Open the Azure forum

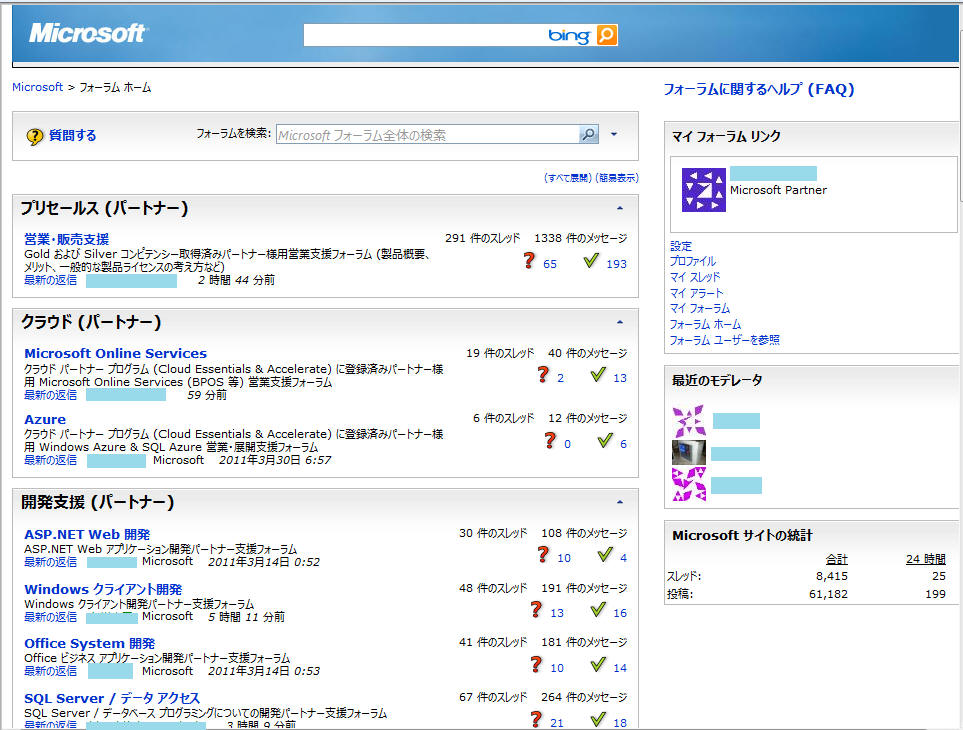(45, 419)
